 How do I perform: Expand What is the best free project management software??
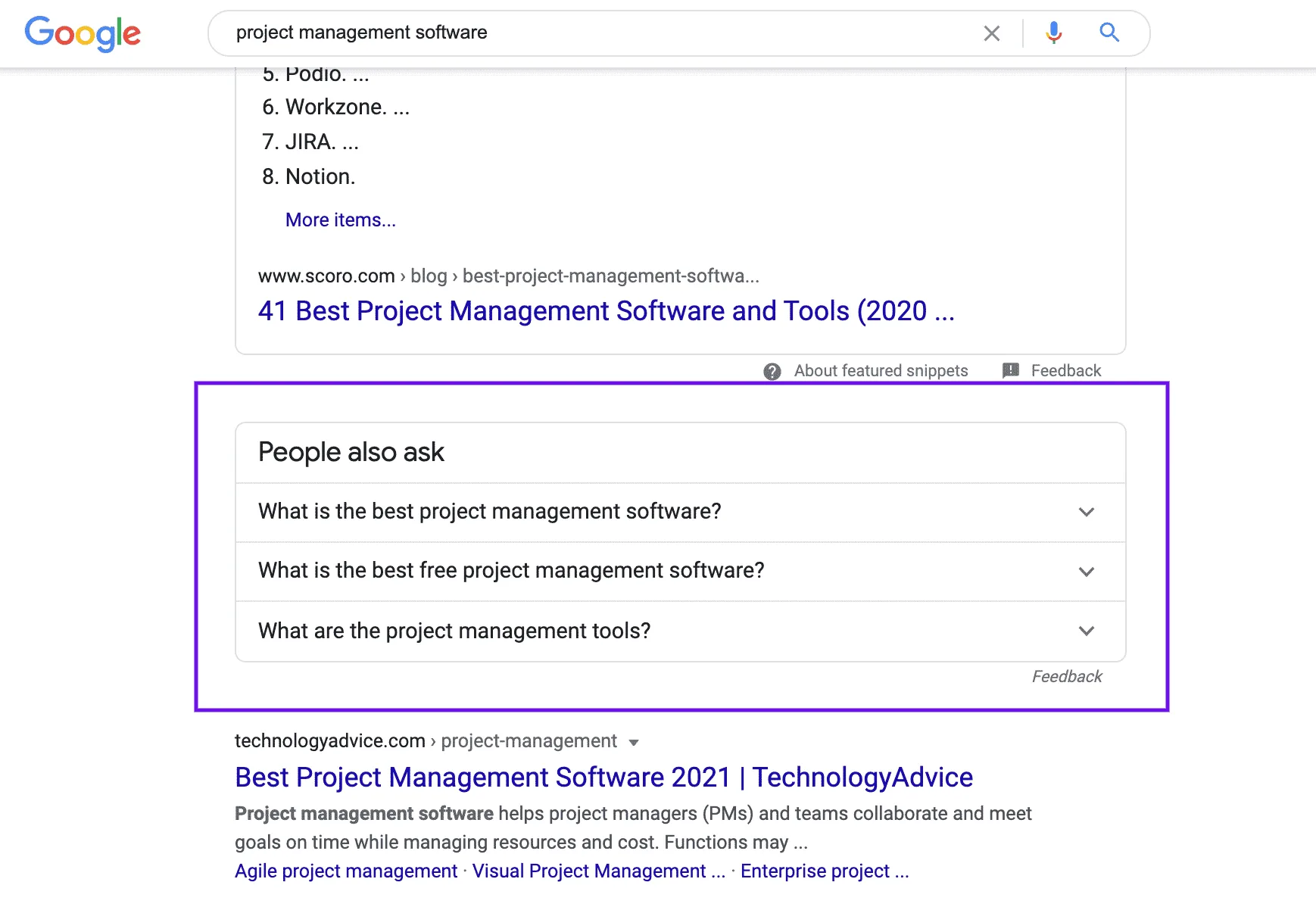pyautogui.click(x=681, y=571)
